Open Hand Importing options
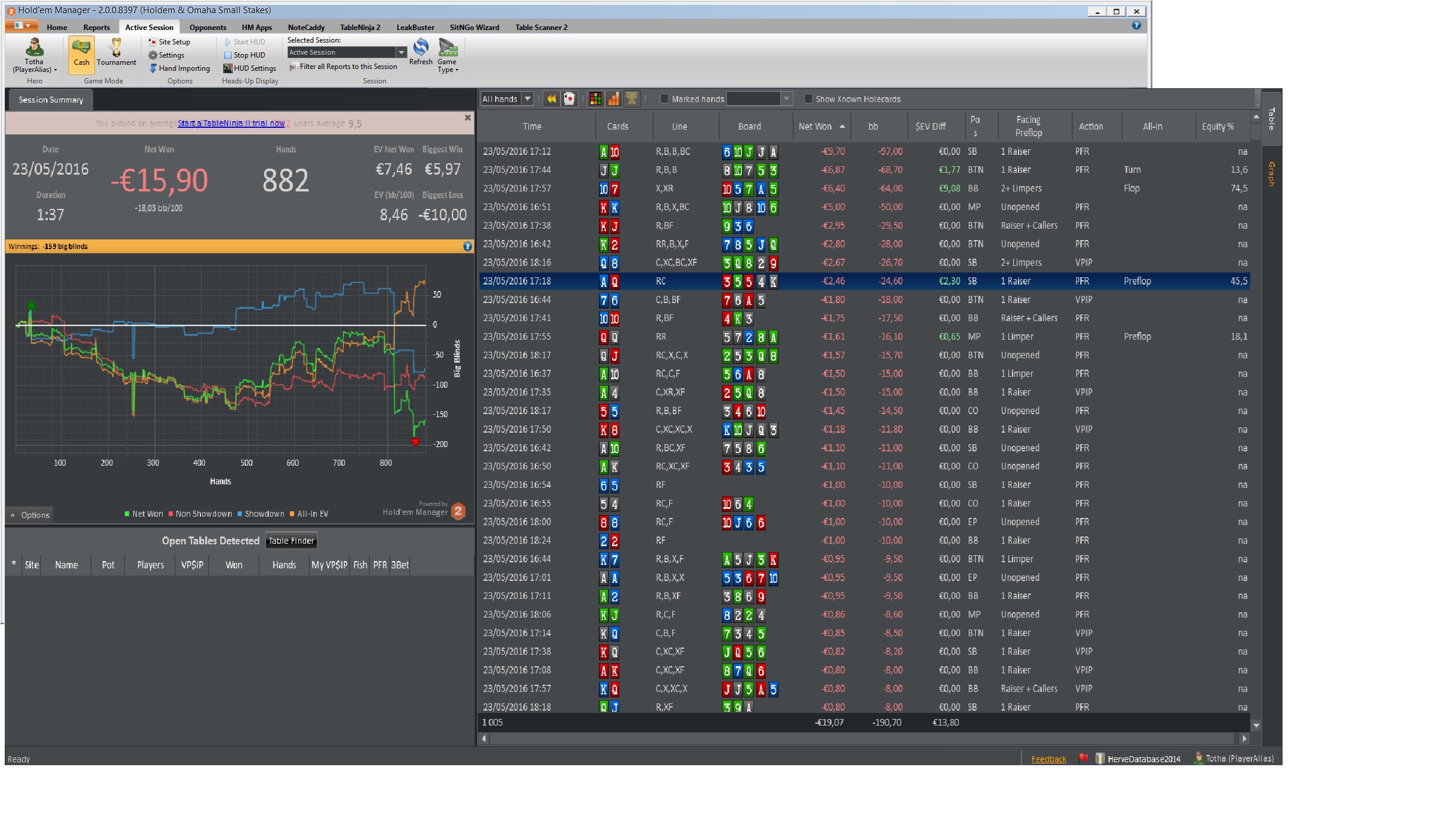Screen dimensions: 1456x839 click(184, 68)
